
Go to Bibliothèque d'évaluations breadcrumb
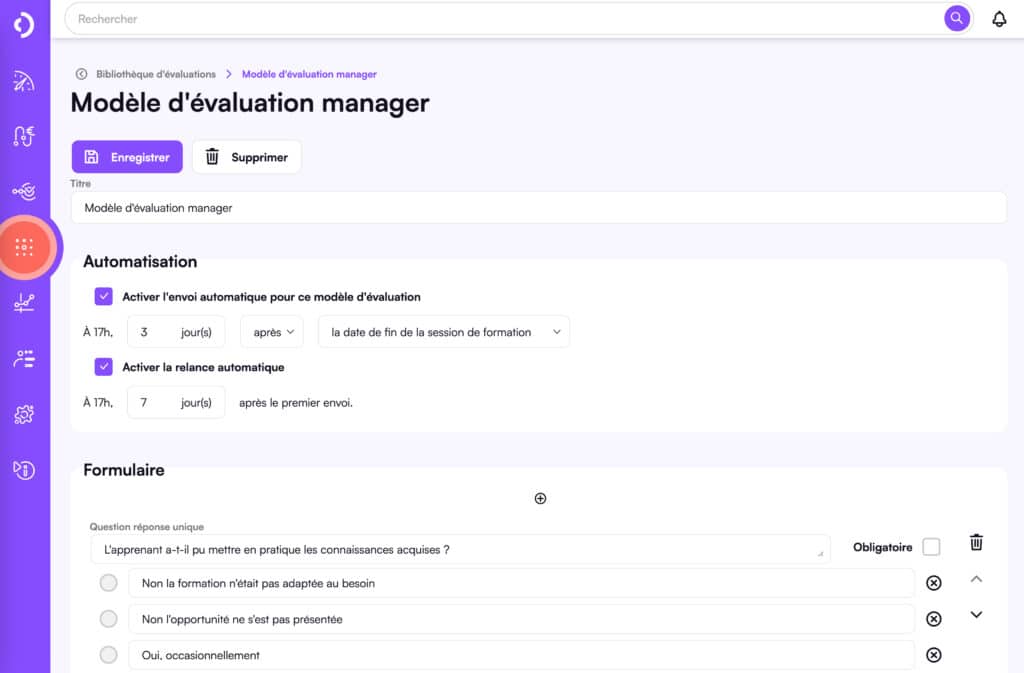click(155, 74)
